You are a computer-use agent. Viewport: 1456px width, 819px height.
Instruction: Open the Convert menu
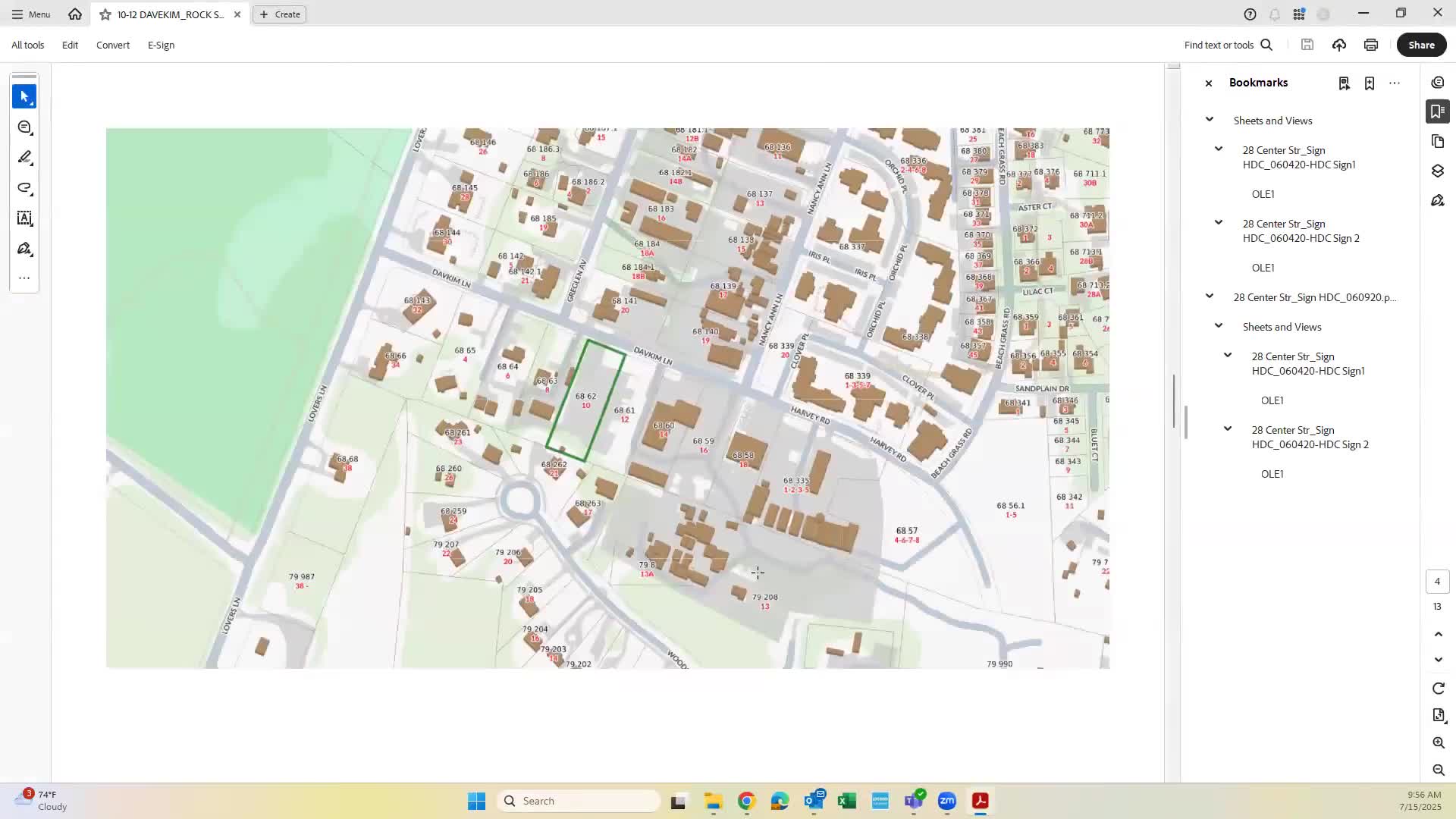pos(113,45)
